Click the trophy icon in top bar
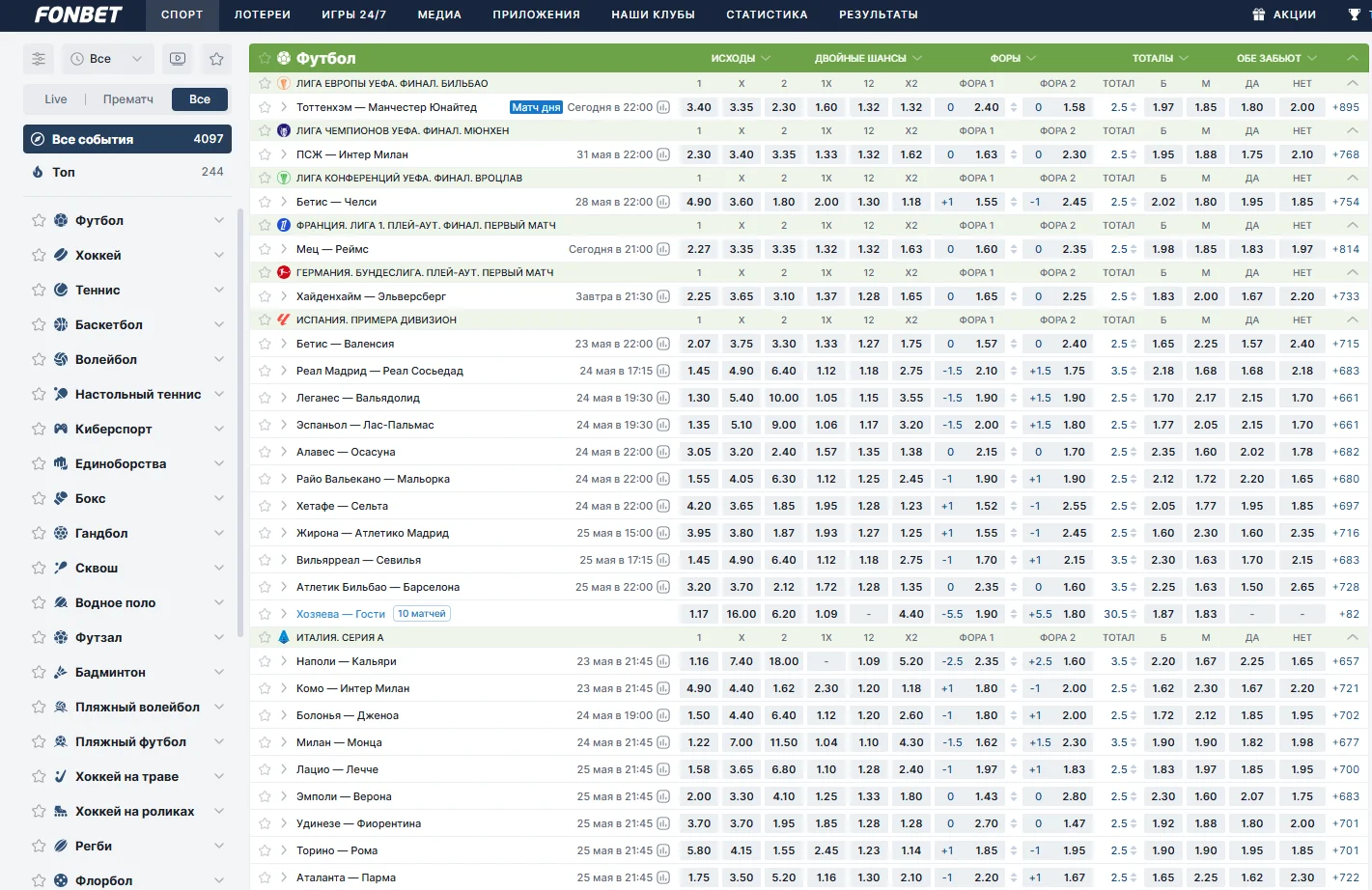Viewport: 1372px width, 890px height. coord(1354,14)
